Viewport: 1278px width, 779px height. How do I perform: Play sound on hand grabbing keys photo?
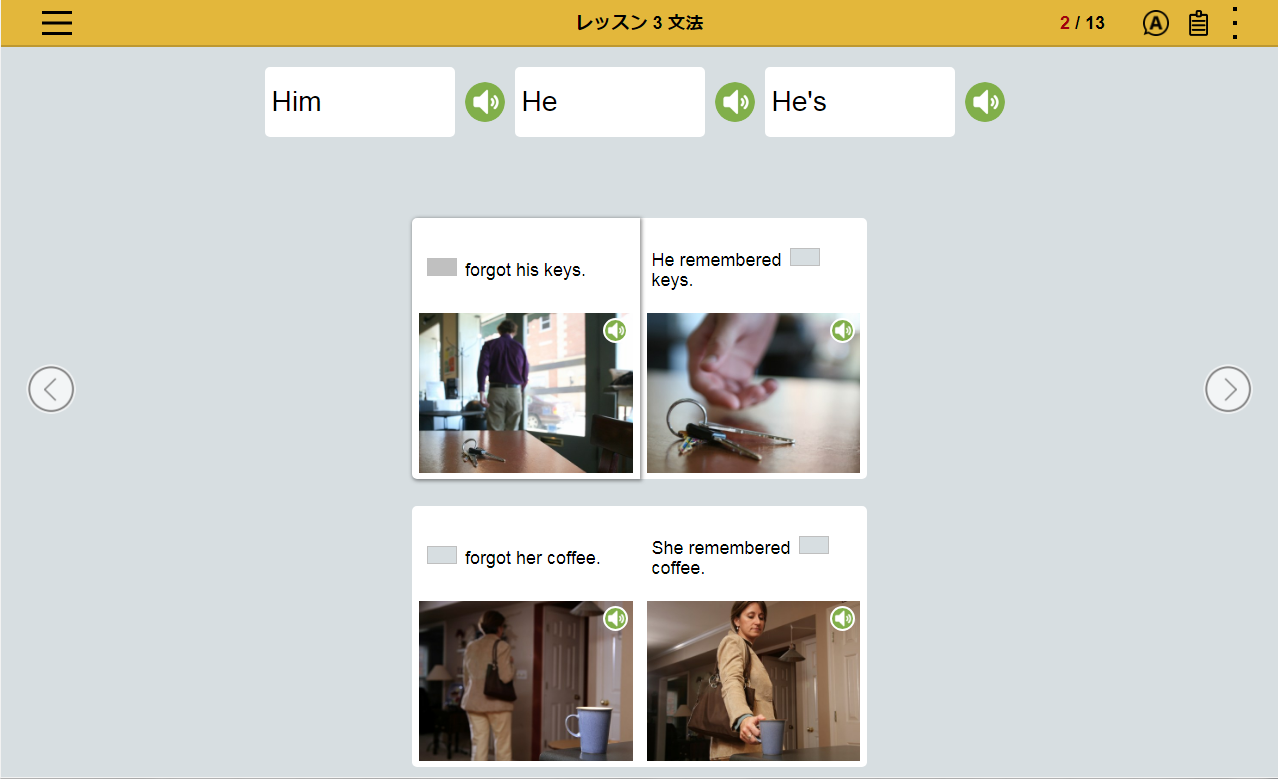click(x=842, y=331)
